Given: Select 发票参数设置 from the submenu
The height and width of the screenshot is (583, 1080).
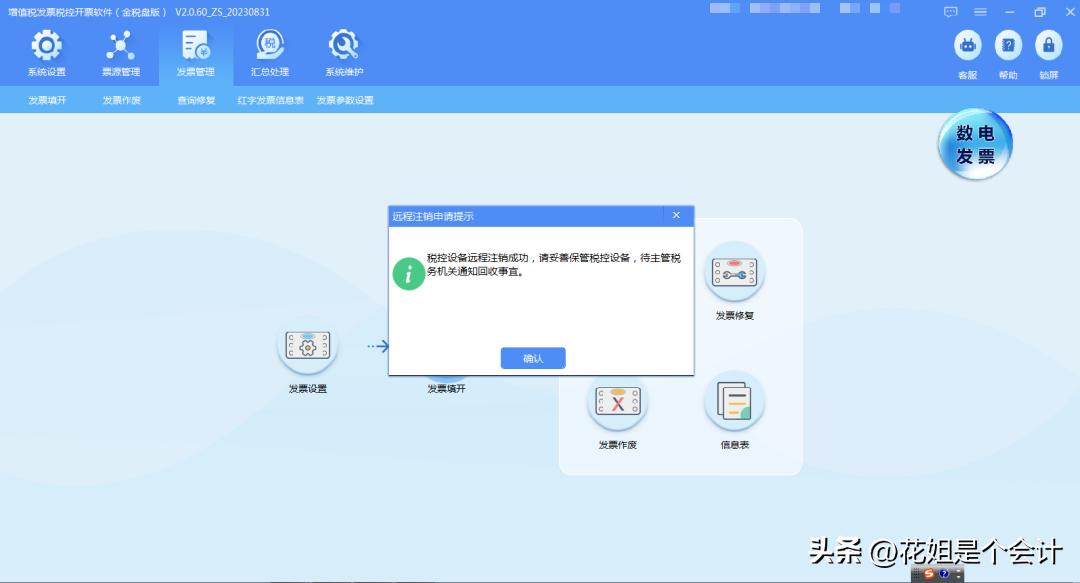Looking at the screenshot, I should tap(346, 100).
